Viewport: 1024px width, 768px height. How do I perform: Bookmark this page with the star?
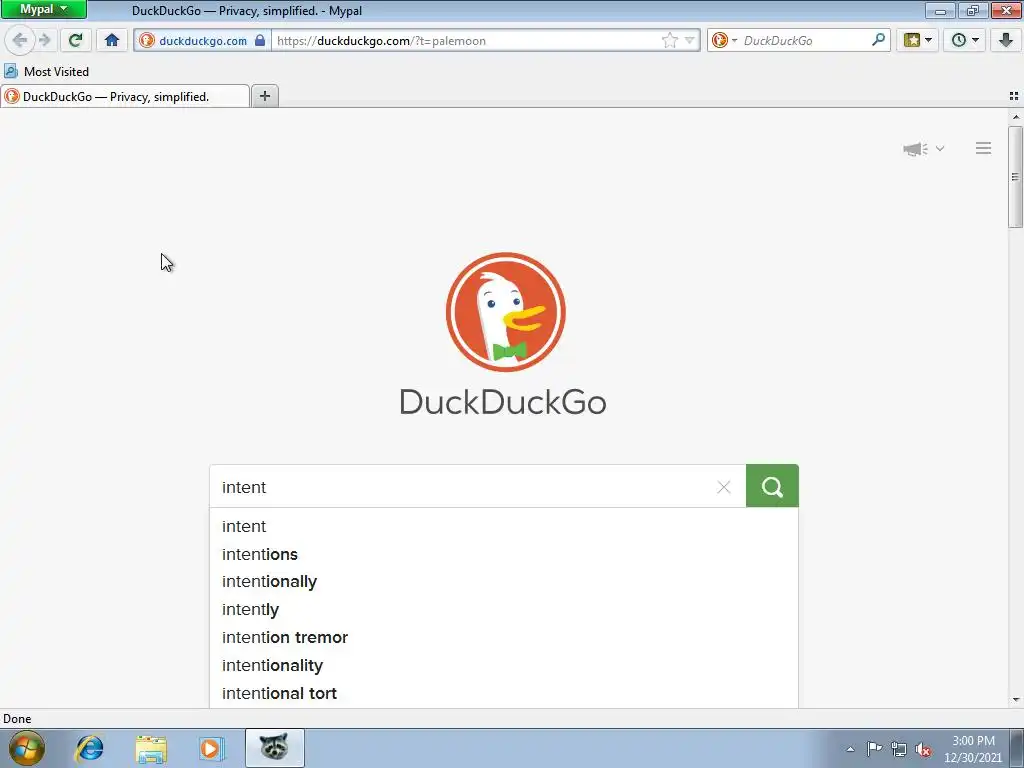pos(669,40)
